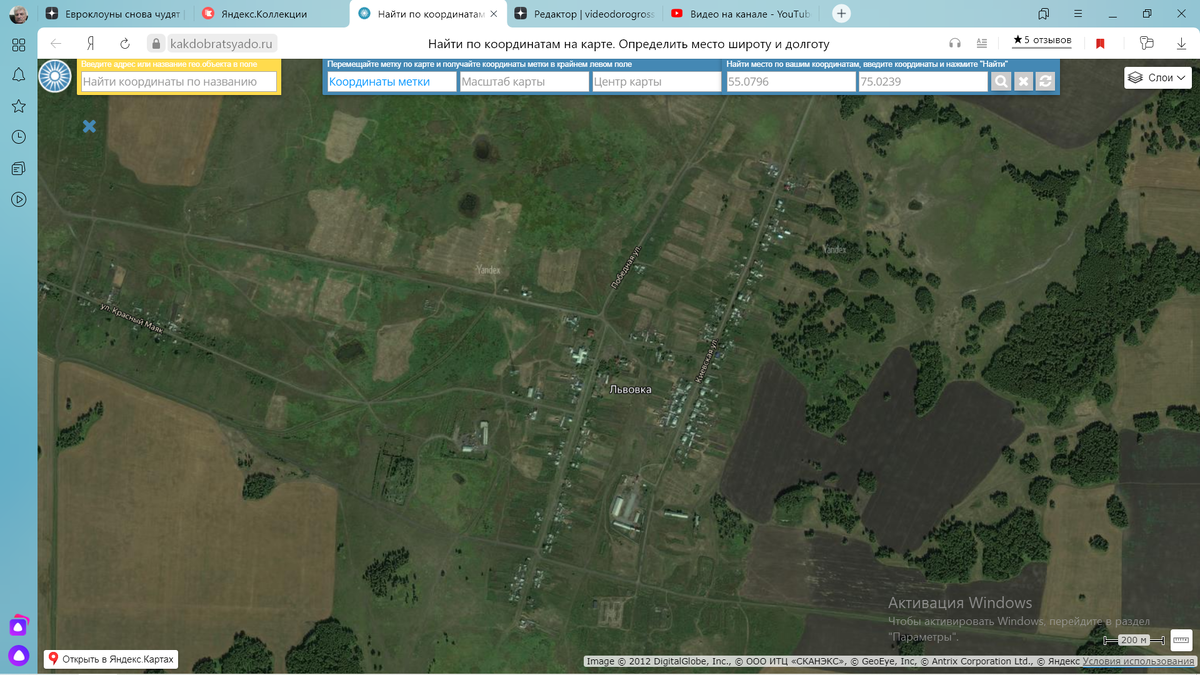The height and width of the screenshot is (675, 1200).
Task: Open the history clock in the sidebar
Action: click(18, 137)
